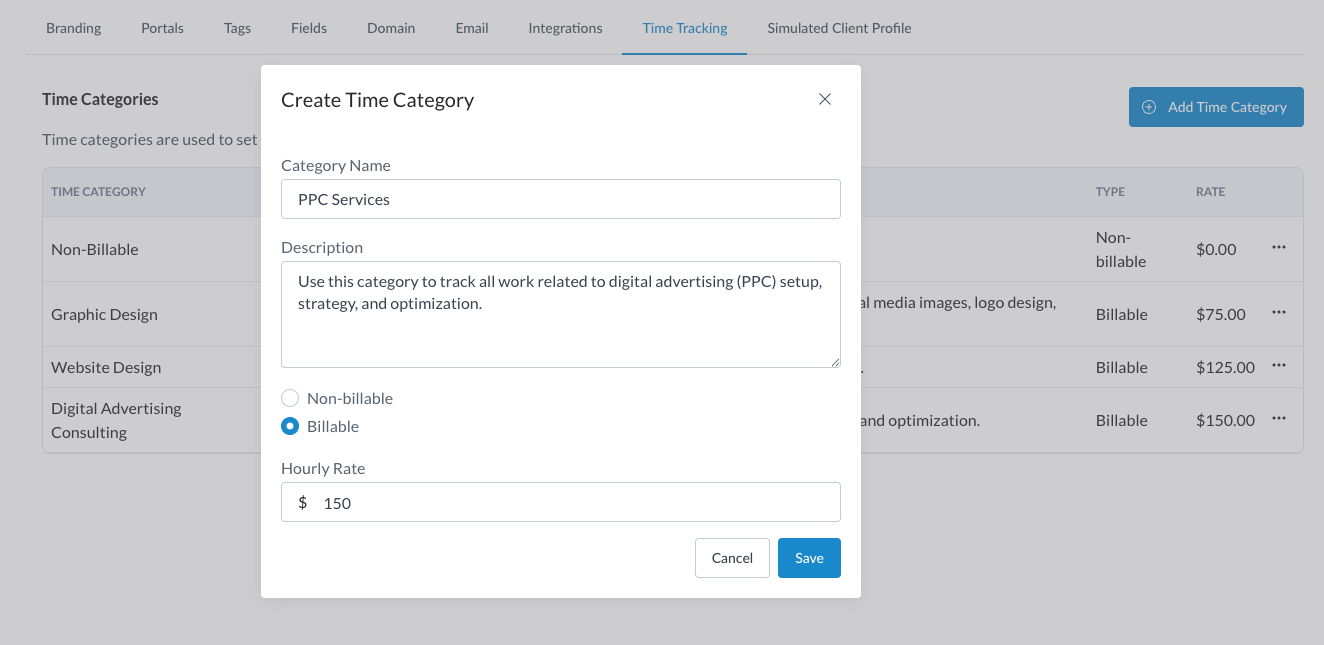Focus the Hourly Rate input field
Viewport: 1324px width, 645px height.
pyautogui.click(x=575, y=503)
